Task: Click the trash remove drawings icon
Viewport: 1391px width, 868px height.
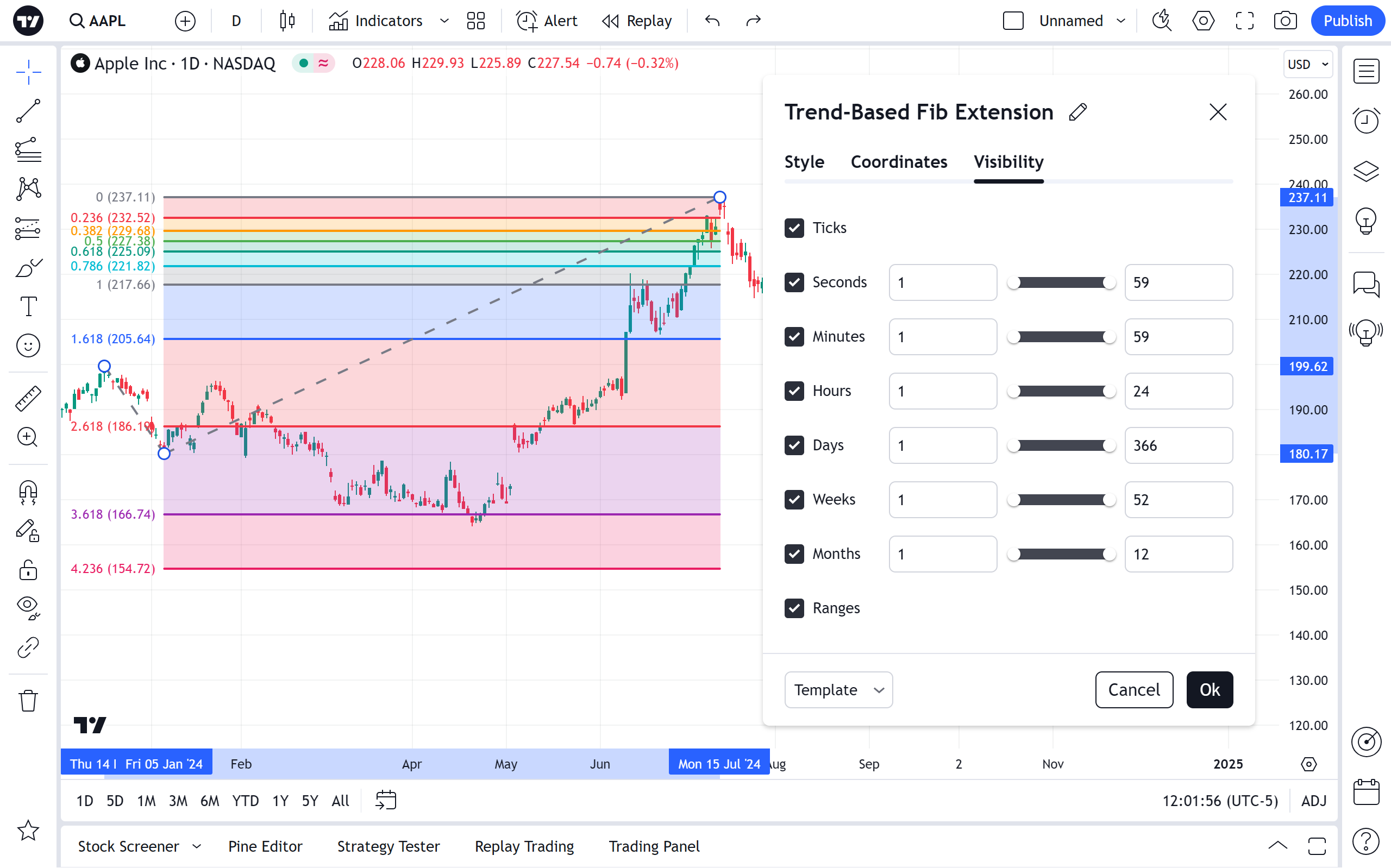Action: [28, 700]
